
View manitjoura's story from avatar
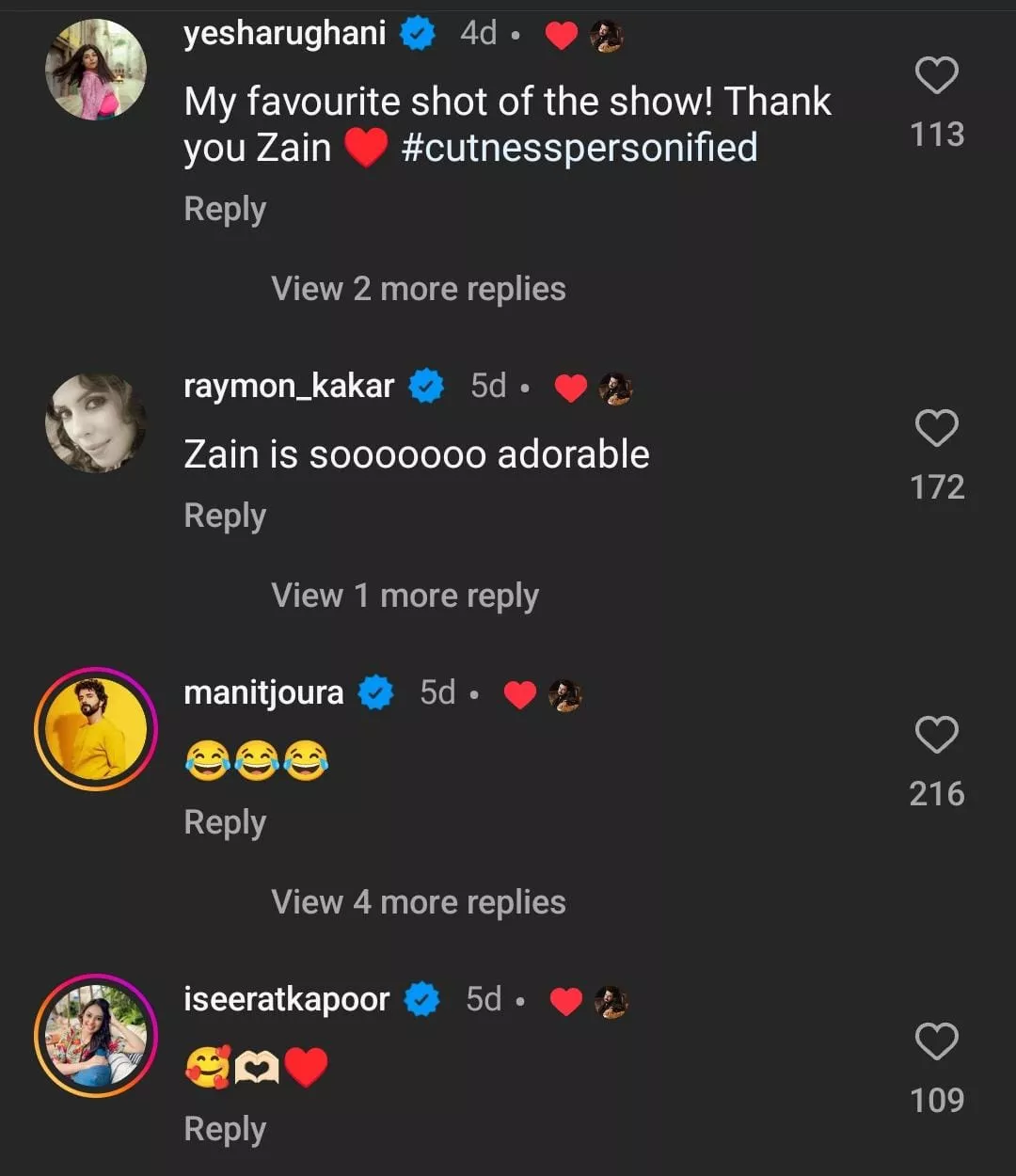(x=96, y=729)
